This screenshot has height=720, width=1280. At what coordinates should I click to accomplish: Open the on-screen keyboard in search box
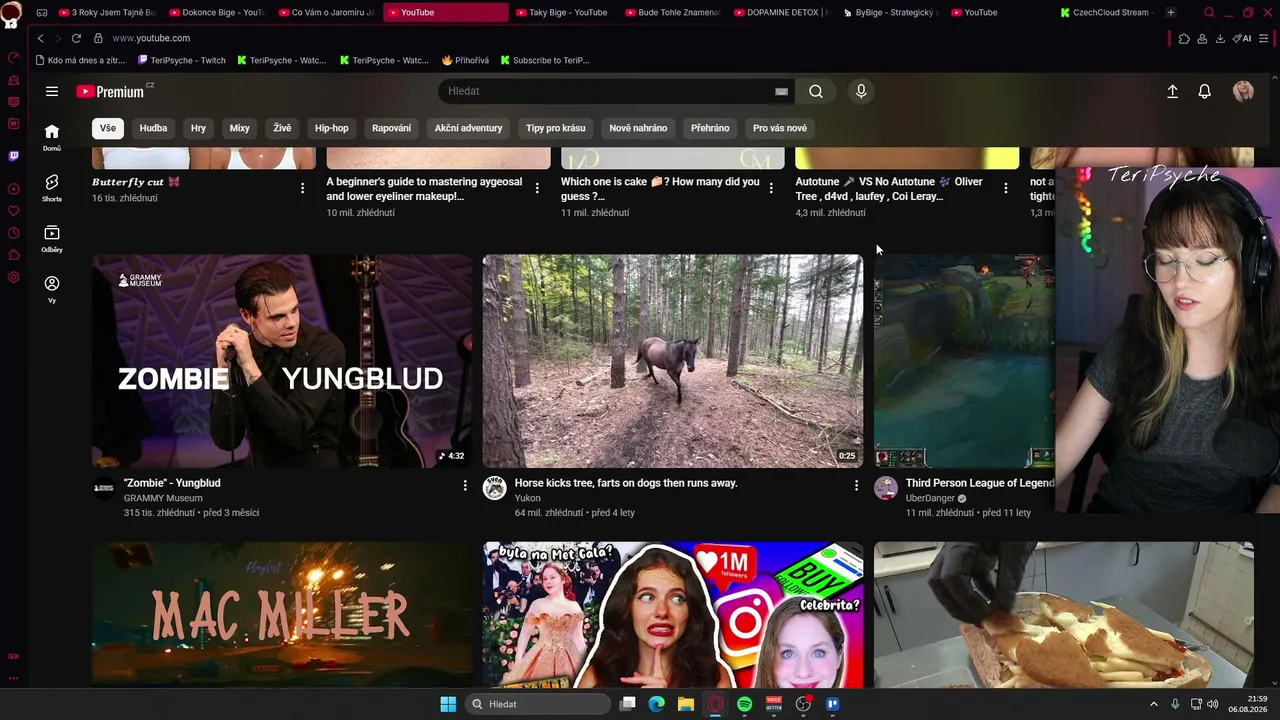point(781,91)
